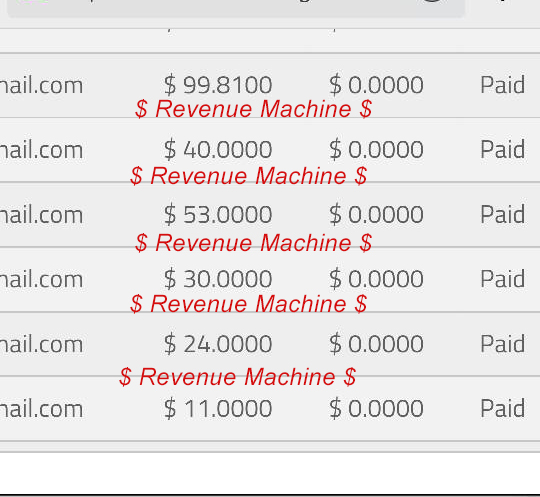Click Paid status in the 53.0000 row
540x497 pixels.
click(503, 214)
